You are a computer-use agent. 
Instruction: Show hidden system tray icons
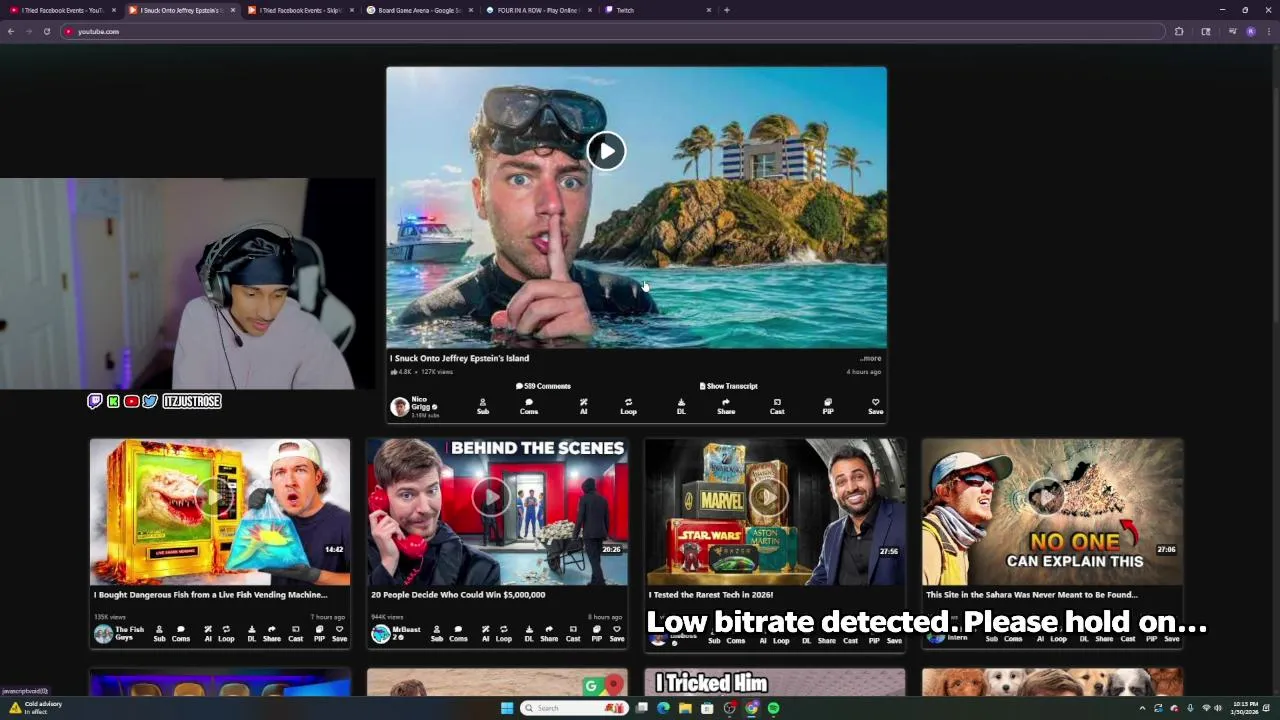1142,708
